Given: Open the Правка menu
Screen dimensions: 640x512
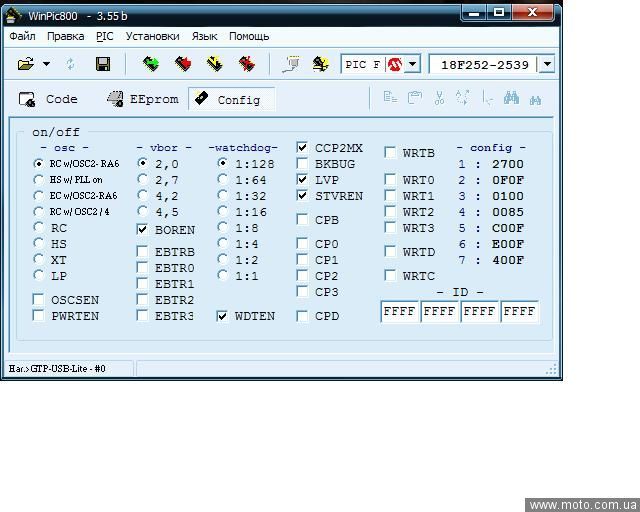Looking at the screenshot, I should point(66,36).
